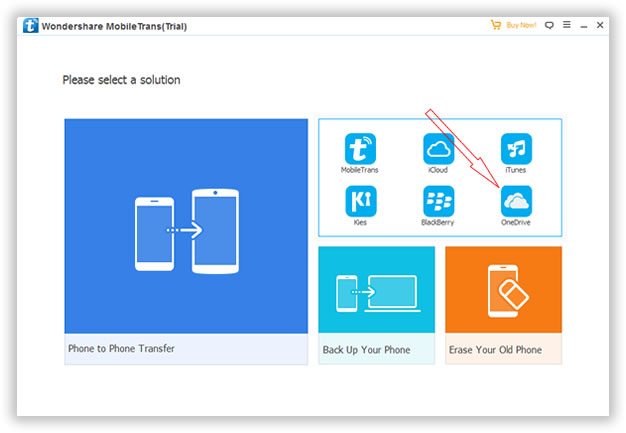This screenshot has width=626, height=433.
Task: Open the hamburger menu icon
Action: (567, 25)
